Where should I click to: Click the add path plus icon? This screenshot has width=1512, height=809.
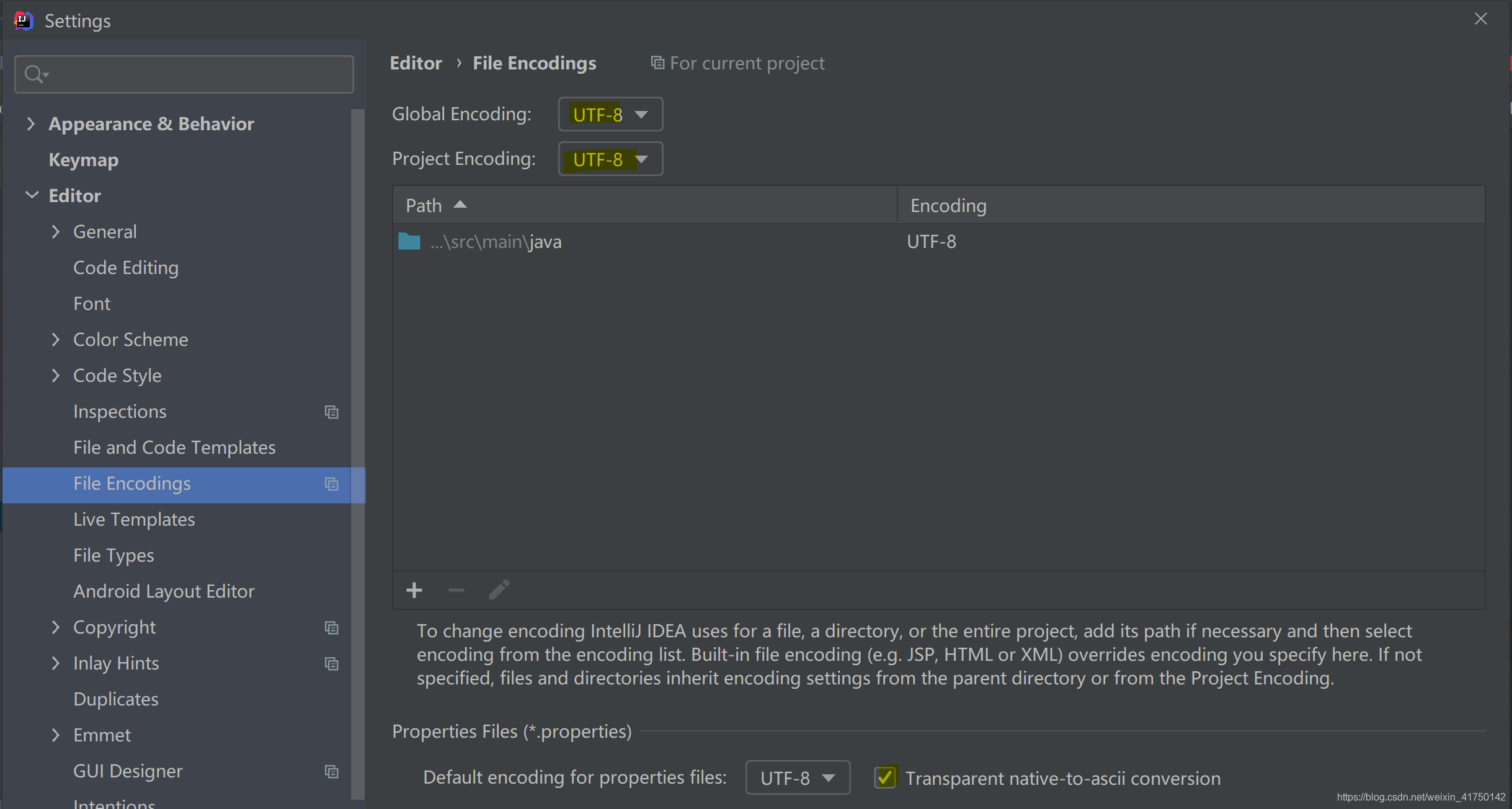[x=414, y=590]
